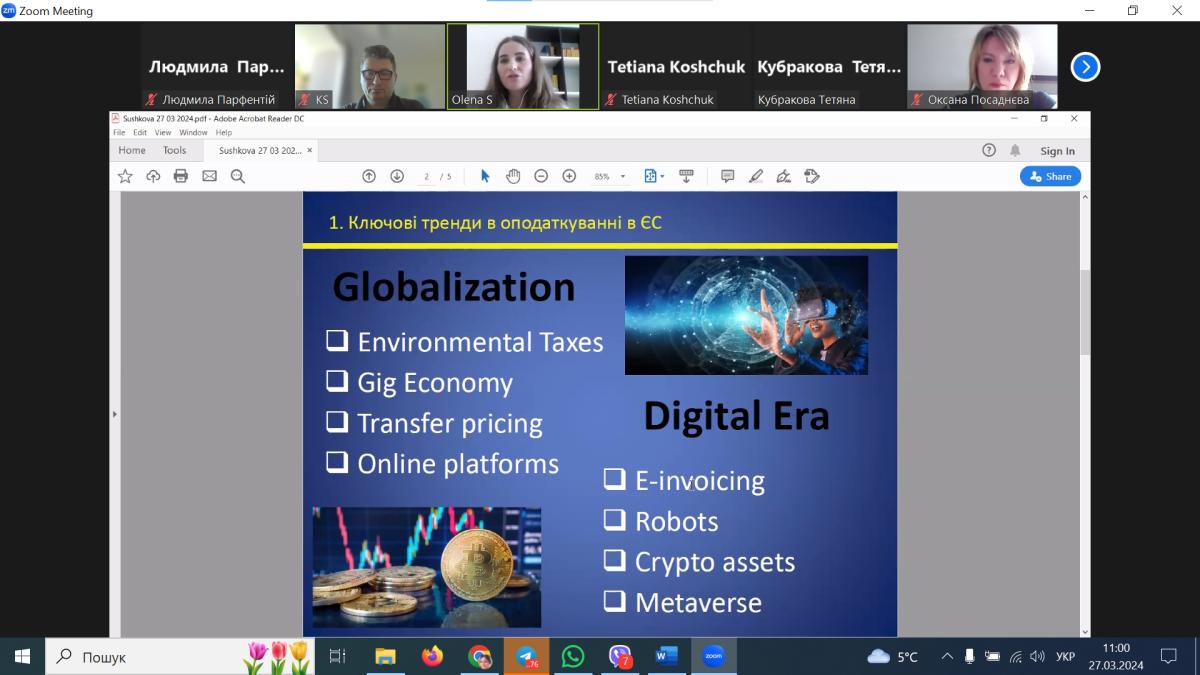Screen dimensions: 1200x675
Task: Click the page number input field
Action: (427, 177)
